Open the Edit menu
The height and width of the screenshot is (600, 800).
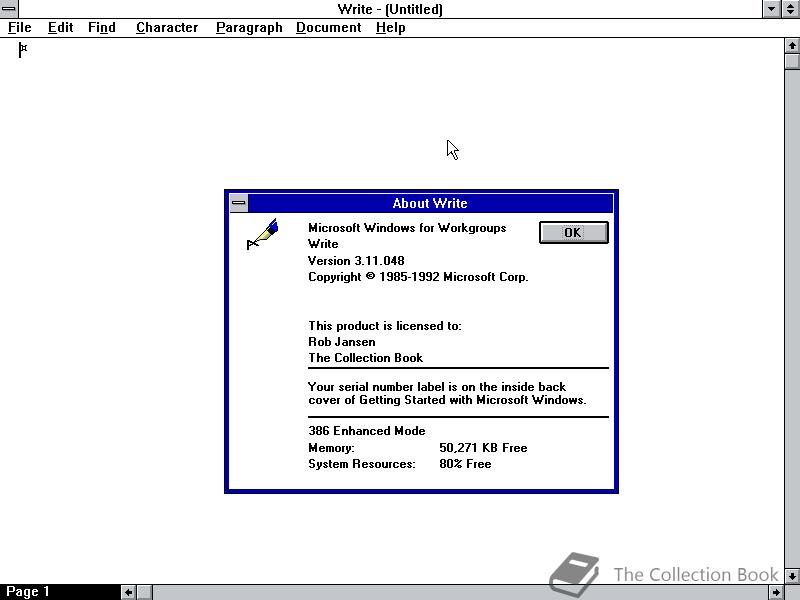pyautogui.click(x=60, y=28)
